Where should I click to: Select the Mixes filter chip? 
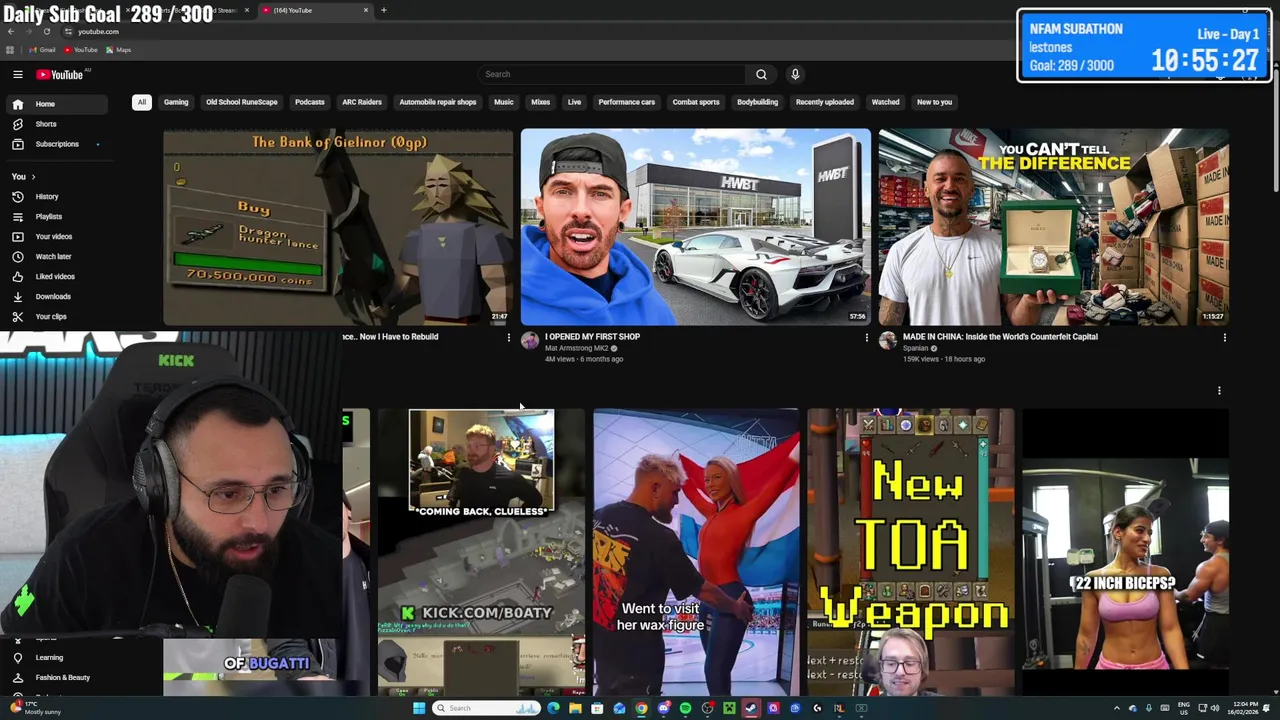[541, 102]
